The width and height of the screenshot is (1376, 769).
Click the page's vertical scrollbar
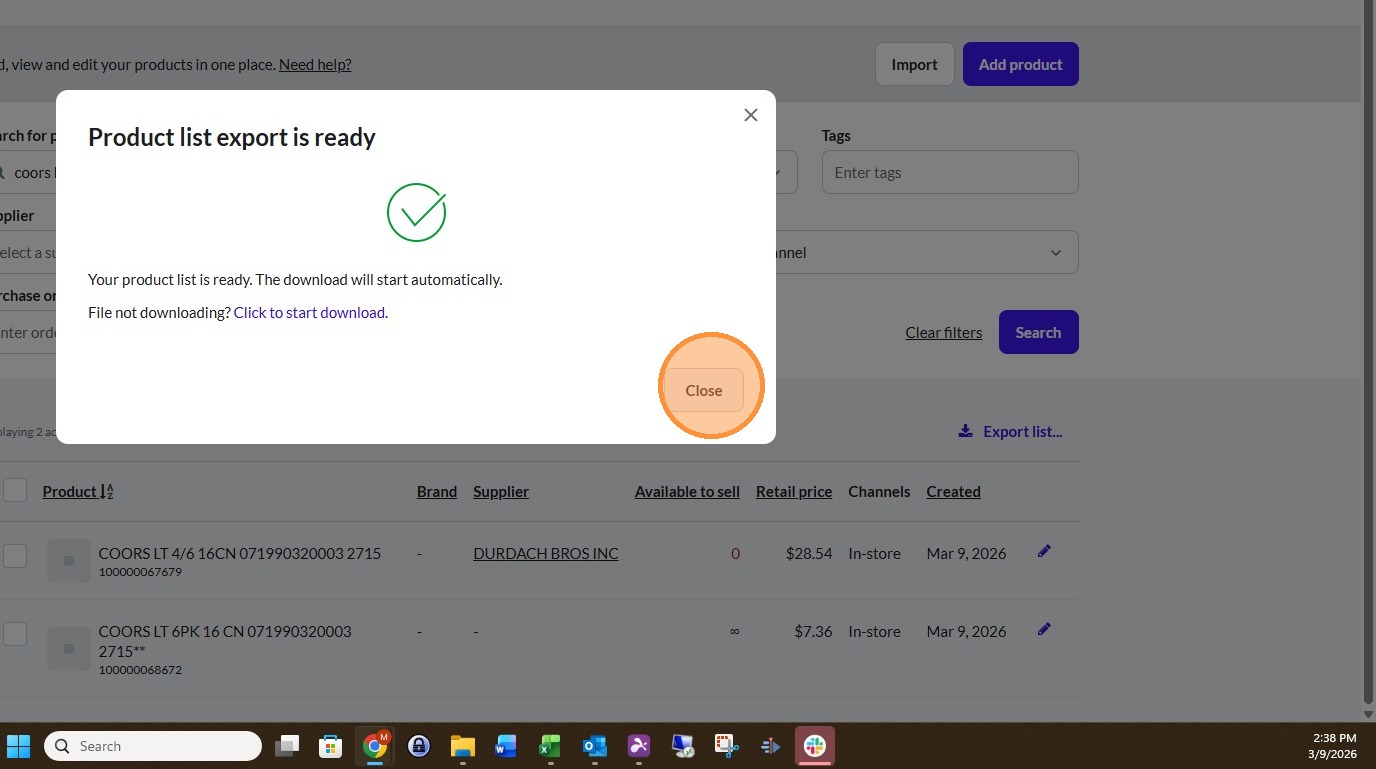pyautogui.click(x=1369, y=350)
